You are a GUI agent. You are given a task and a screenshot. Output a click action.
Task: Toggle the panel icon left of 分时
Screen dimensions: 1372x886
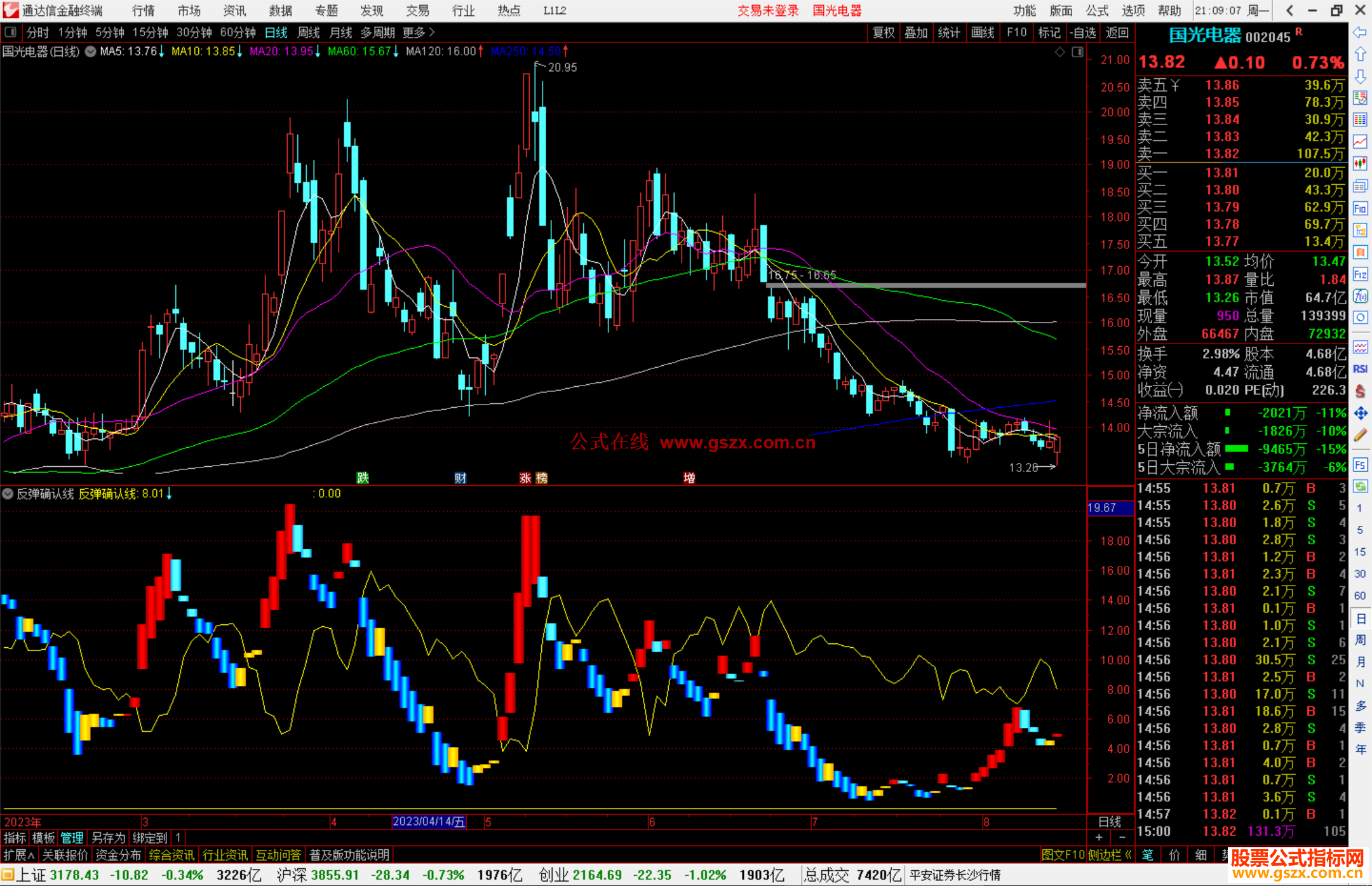pos(10,32)
